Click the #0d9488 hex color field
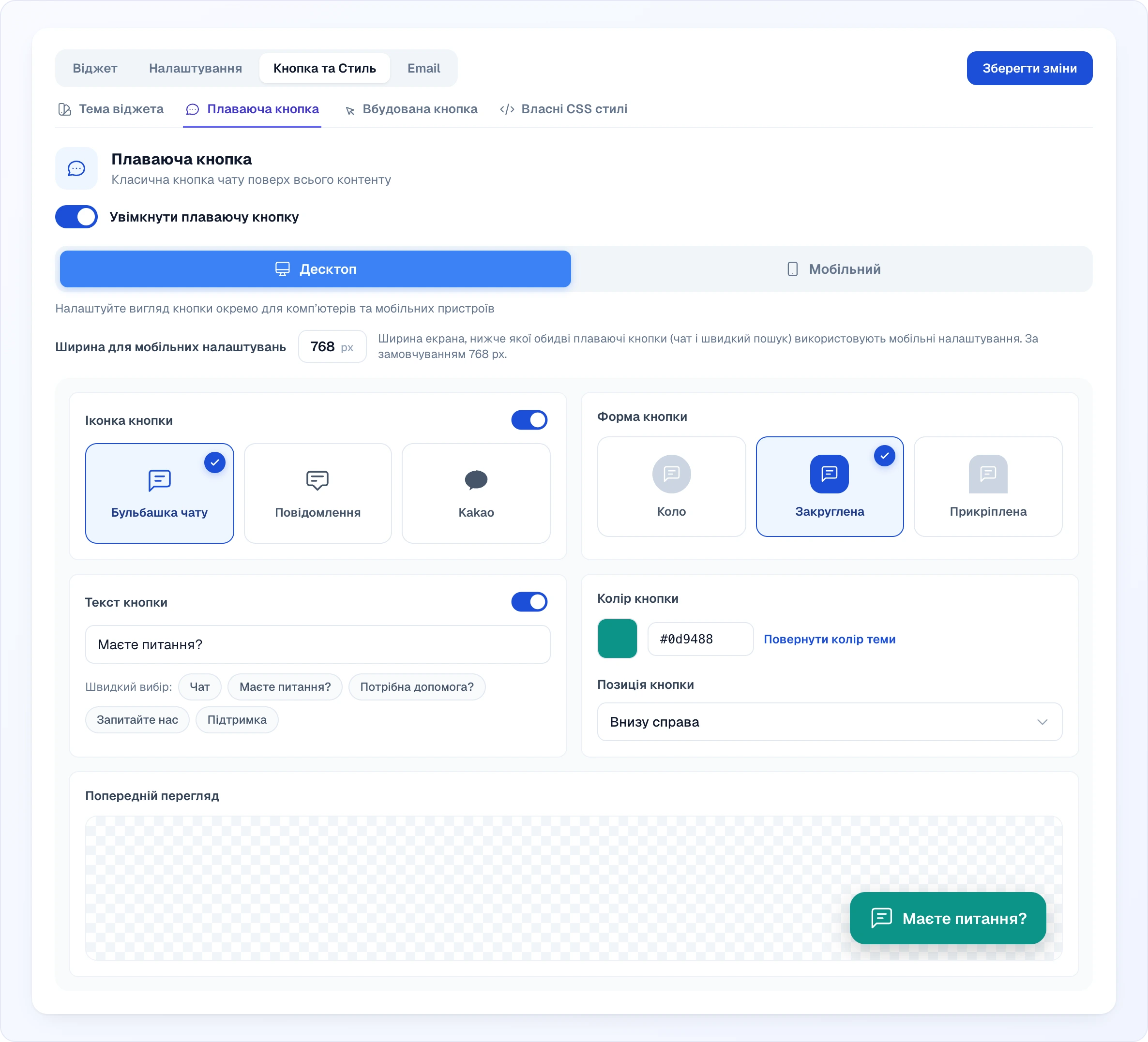 coord(700,639)
